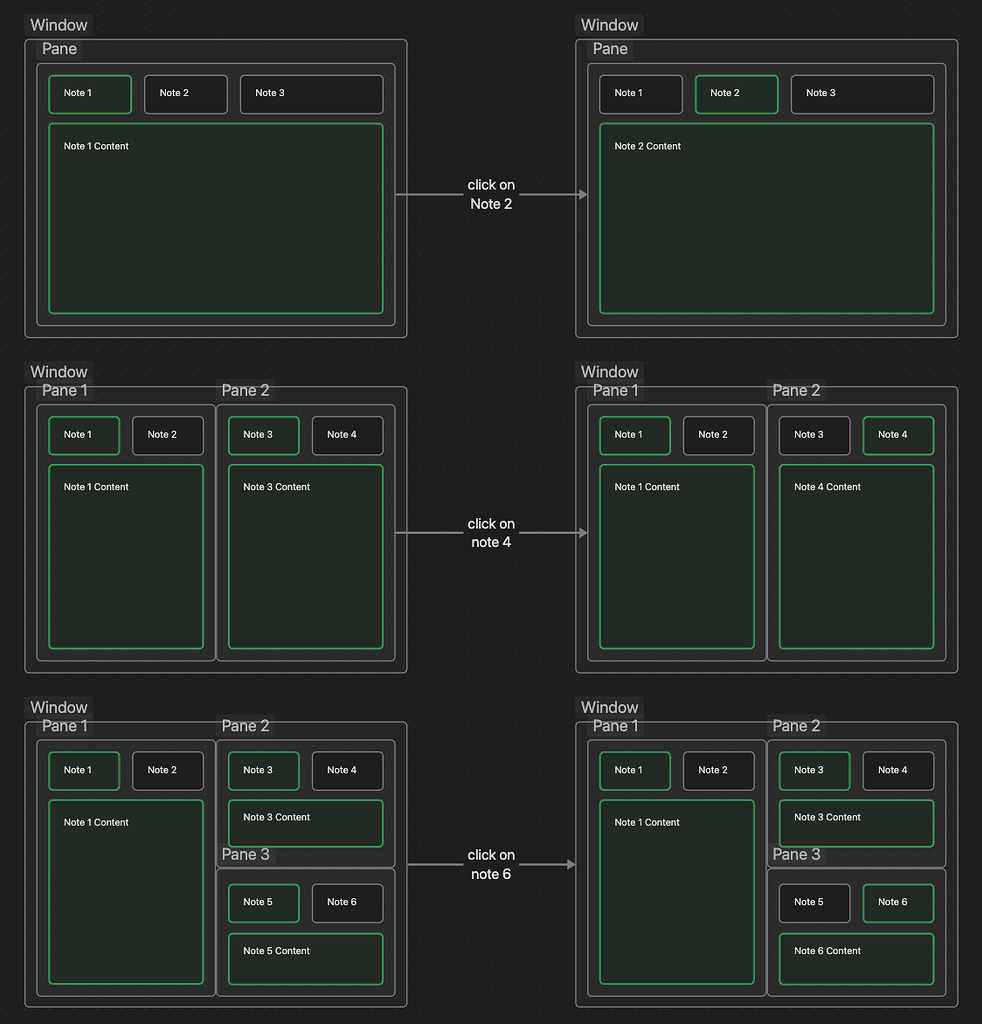Open Note 2 tab in two-pane window showing Note 4 Content
The width and height of the screenshot is (982, 1024).
click(x=719, y=436)
